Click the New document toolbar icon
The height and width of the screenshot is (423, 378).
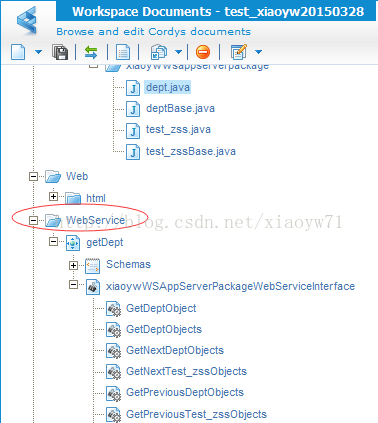point(18,52)
